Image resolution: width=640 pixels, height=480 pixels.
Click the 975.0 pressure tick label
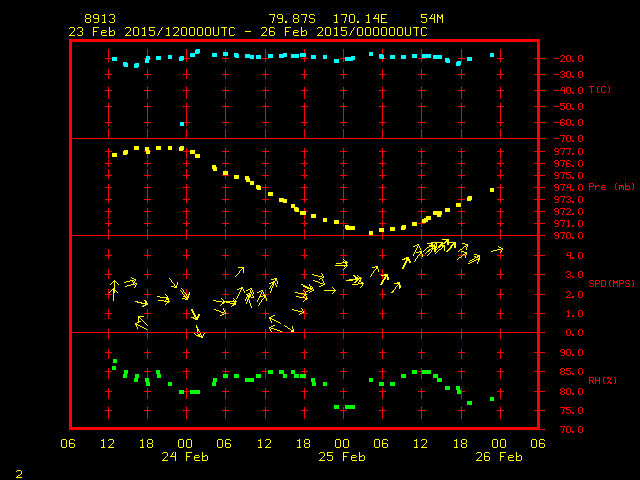569,176
